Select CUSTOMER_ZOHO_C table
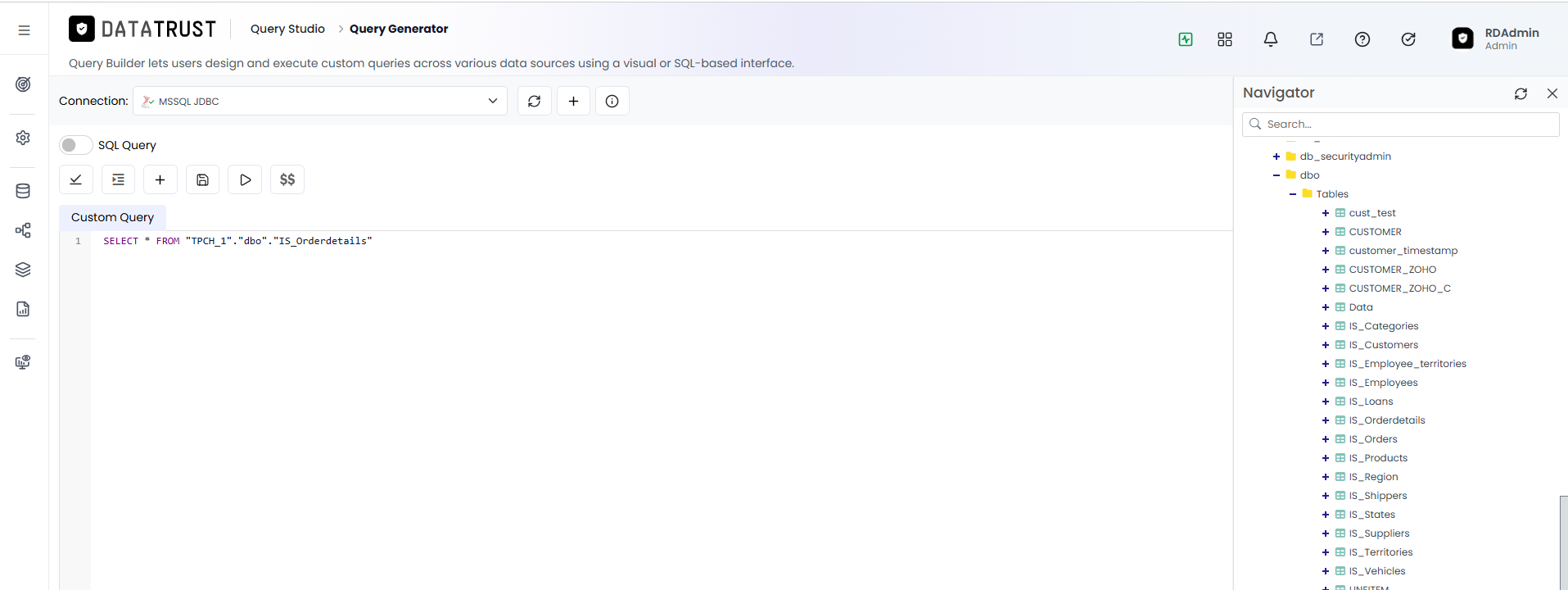 pos(1399,288)
